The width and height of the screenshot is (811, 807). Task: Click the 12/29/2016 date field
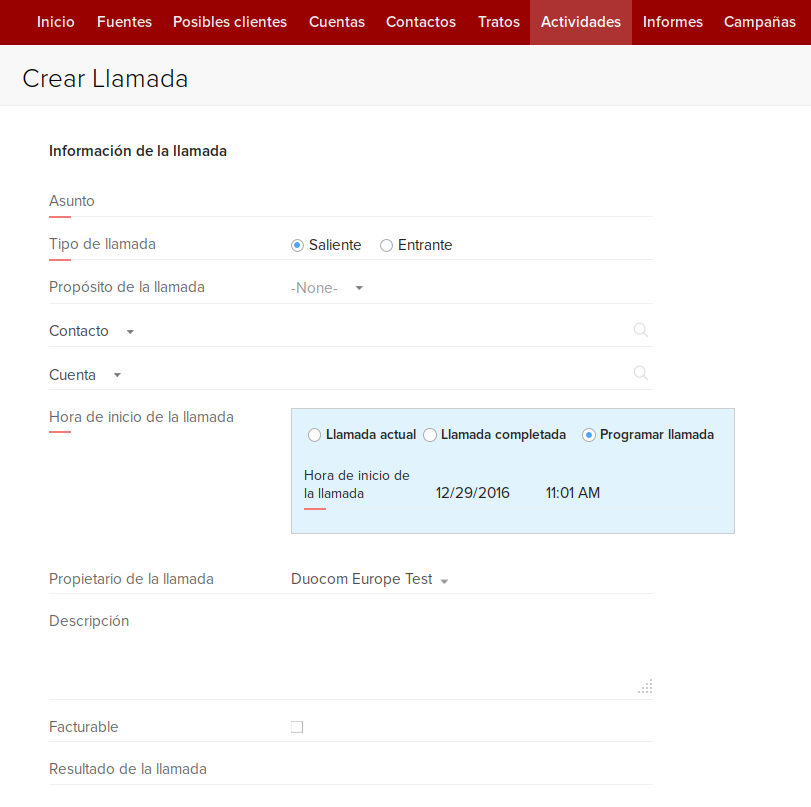pos(473,493)
